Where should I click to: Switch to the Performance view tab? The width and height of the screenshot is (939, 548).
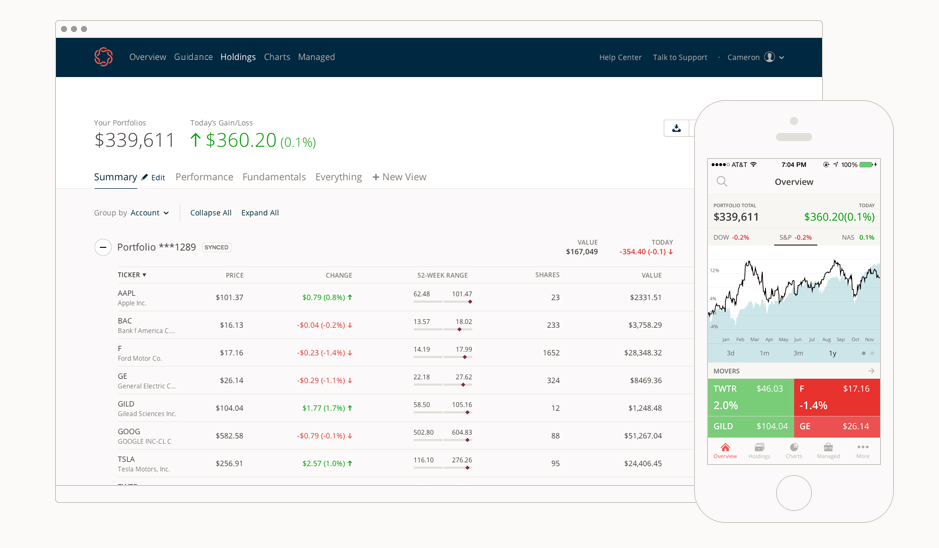click(204, 177)
